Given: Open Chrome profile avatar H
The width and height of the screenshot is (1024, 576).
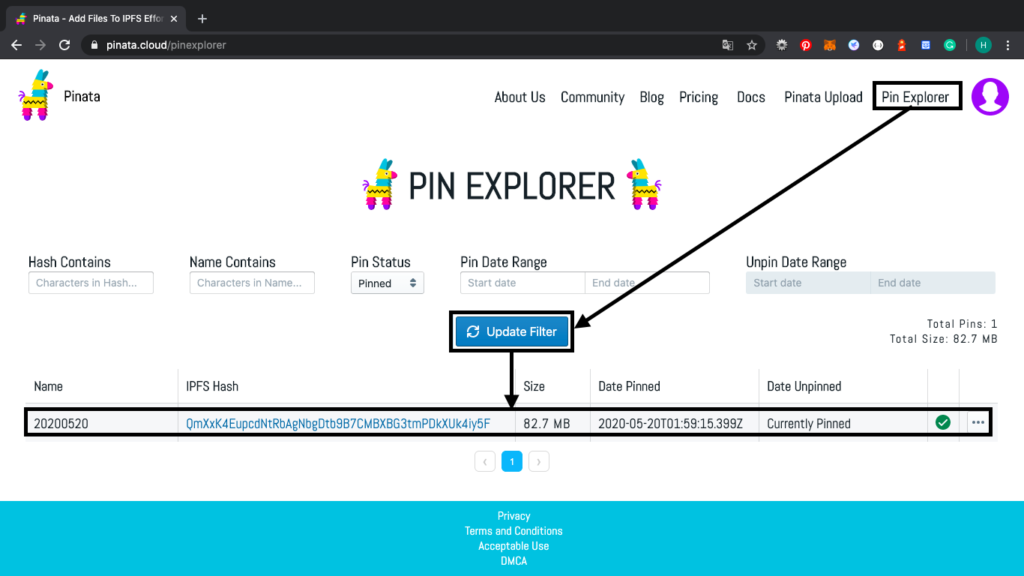Looking at the screenshot, I should click(x=983, y=45).
